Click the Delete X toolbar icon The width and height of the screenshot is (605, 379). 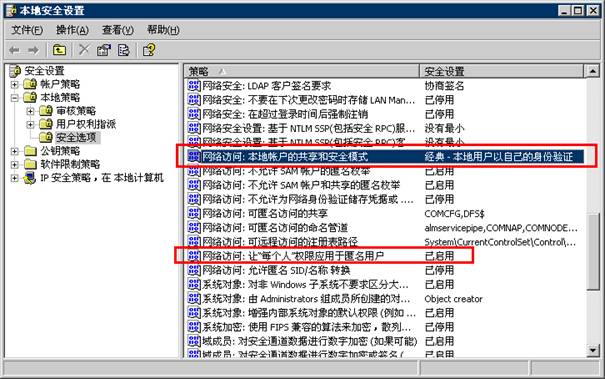[84, 50]
